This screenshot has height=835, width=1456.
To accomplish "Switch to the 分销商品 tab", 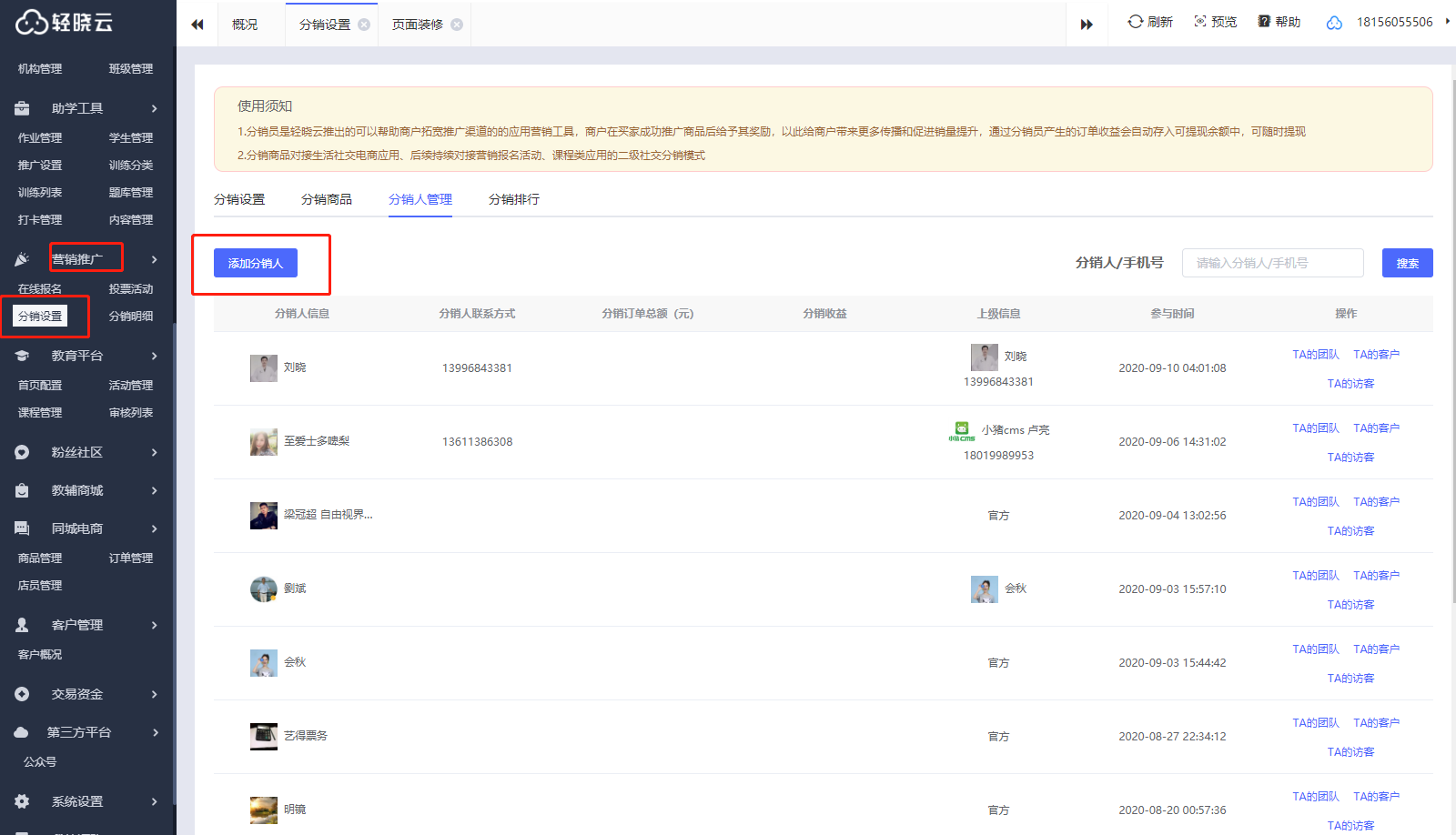I will click(x=326, y=199).
